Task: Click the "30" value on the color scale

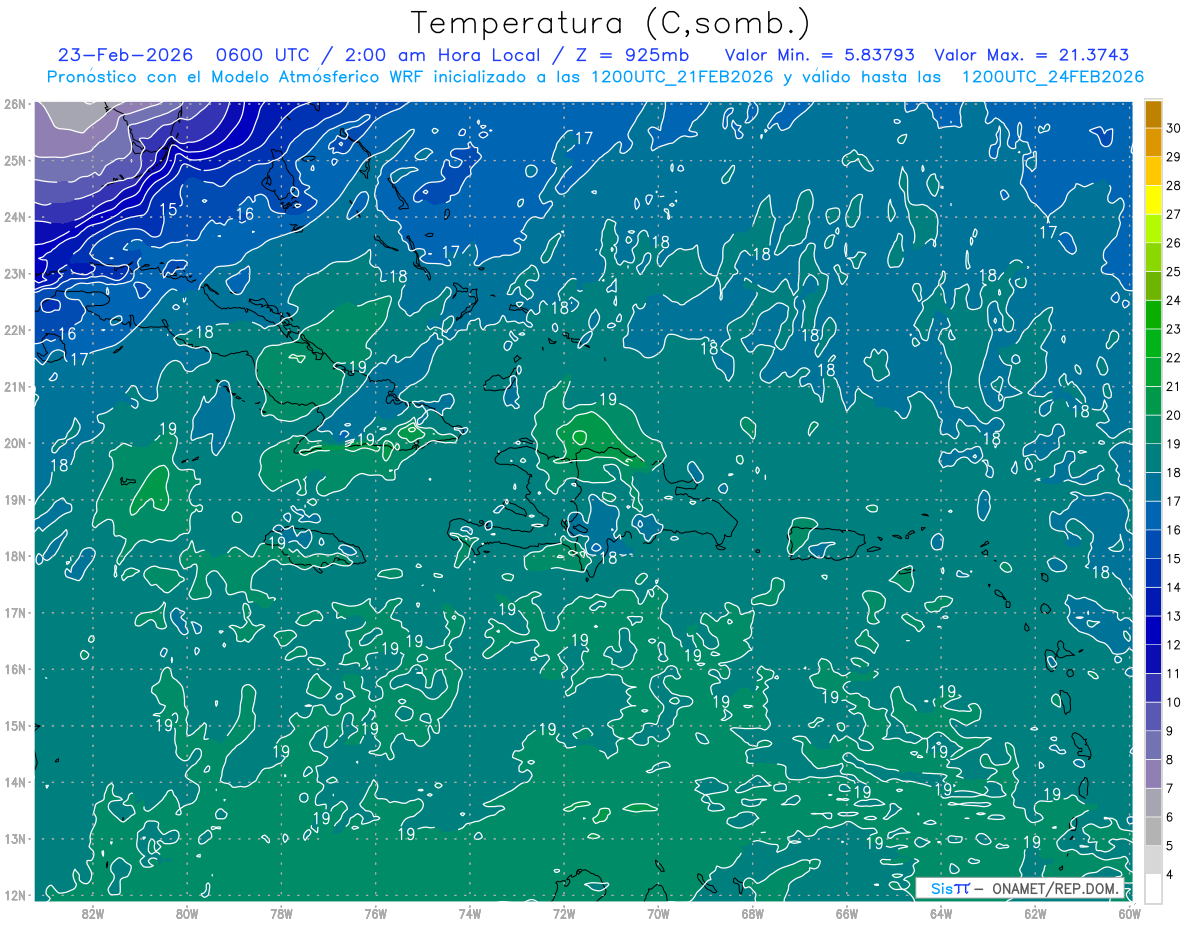Action: (1173, 128)
